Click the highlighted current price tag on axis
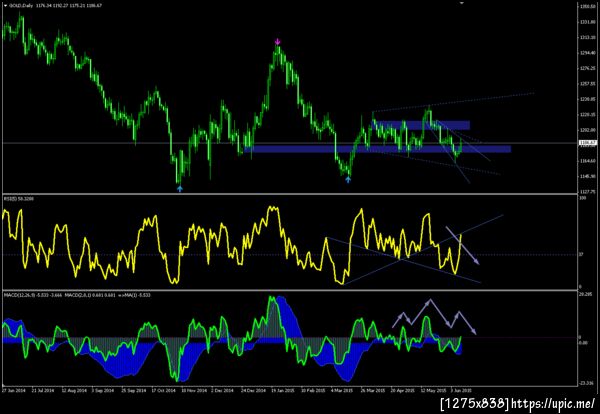The image size is (600, 414). click(x=588, y=143)
